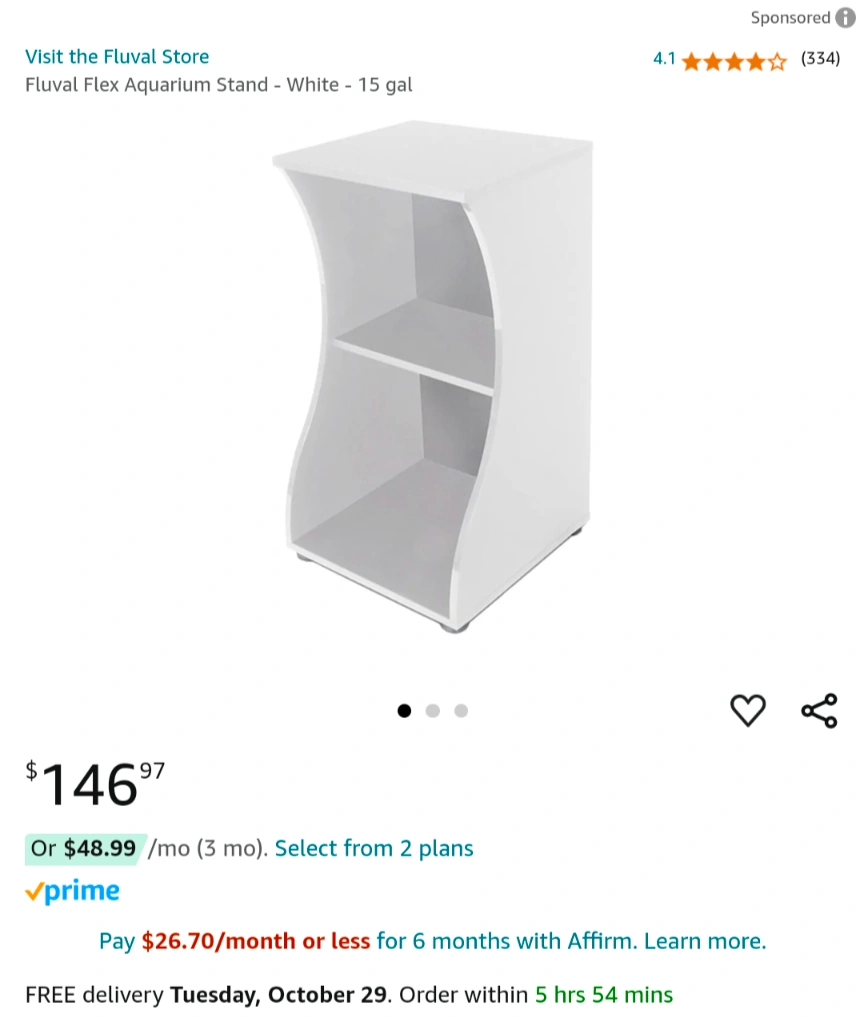Open Visit the Fluval Store link

[x=117, y=56]
